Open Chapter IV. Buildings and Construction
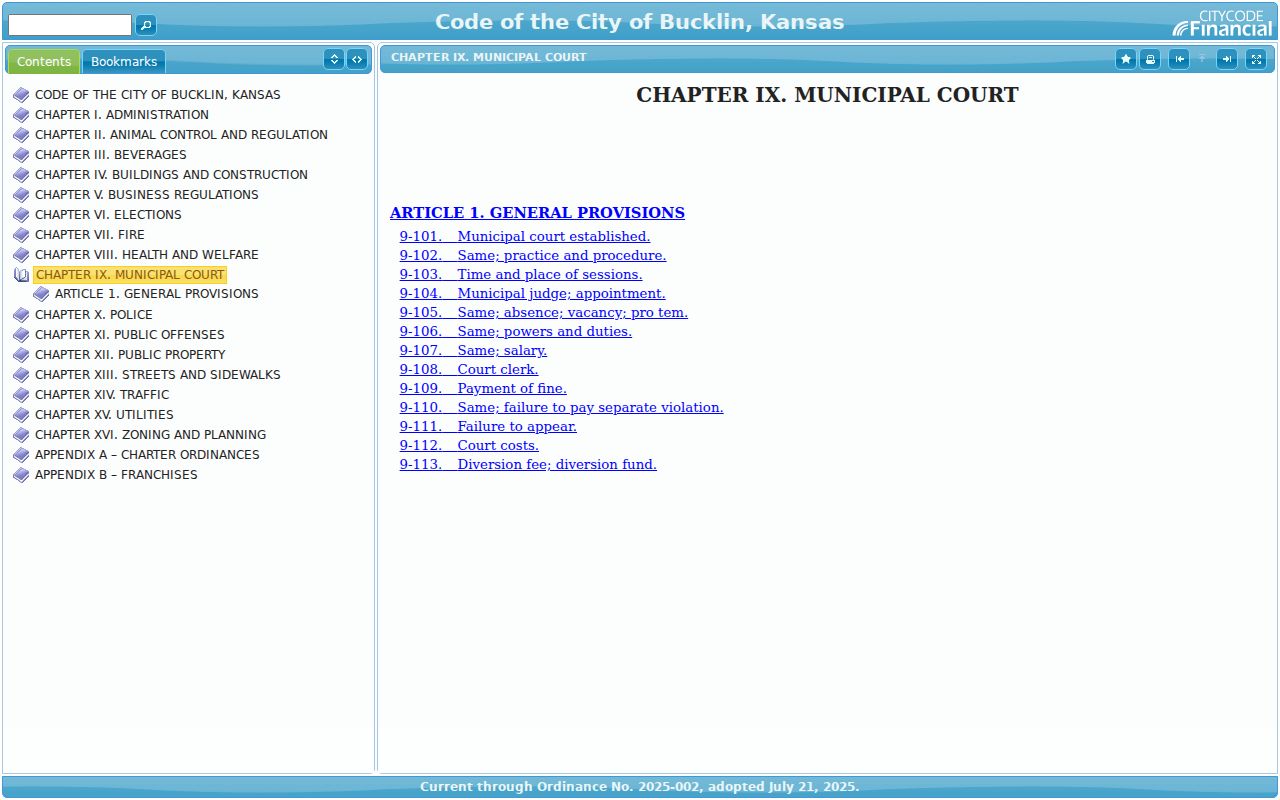 coord(171,175)
